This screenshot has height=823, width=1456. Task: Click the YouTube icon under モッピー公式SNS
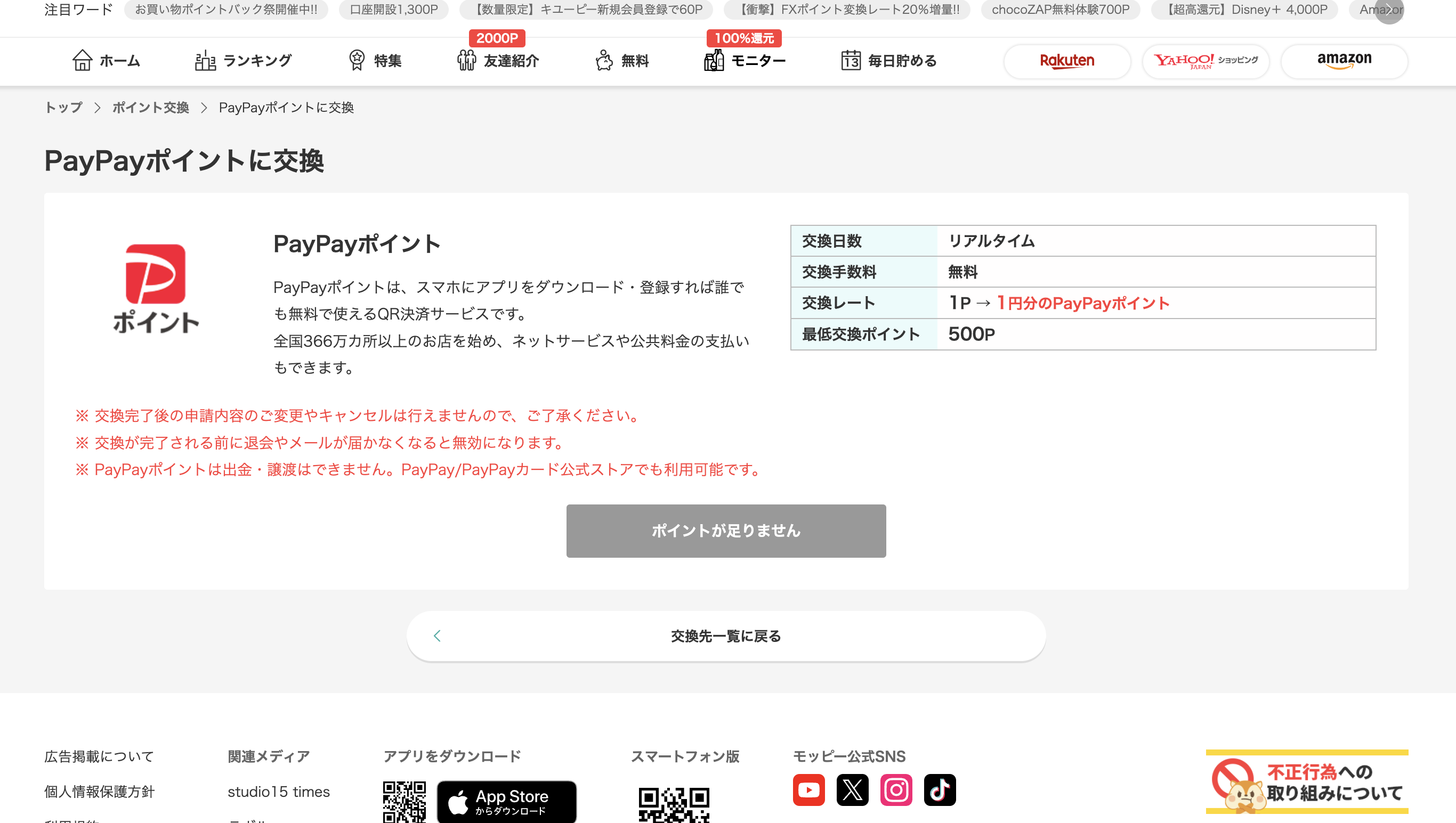808,789
